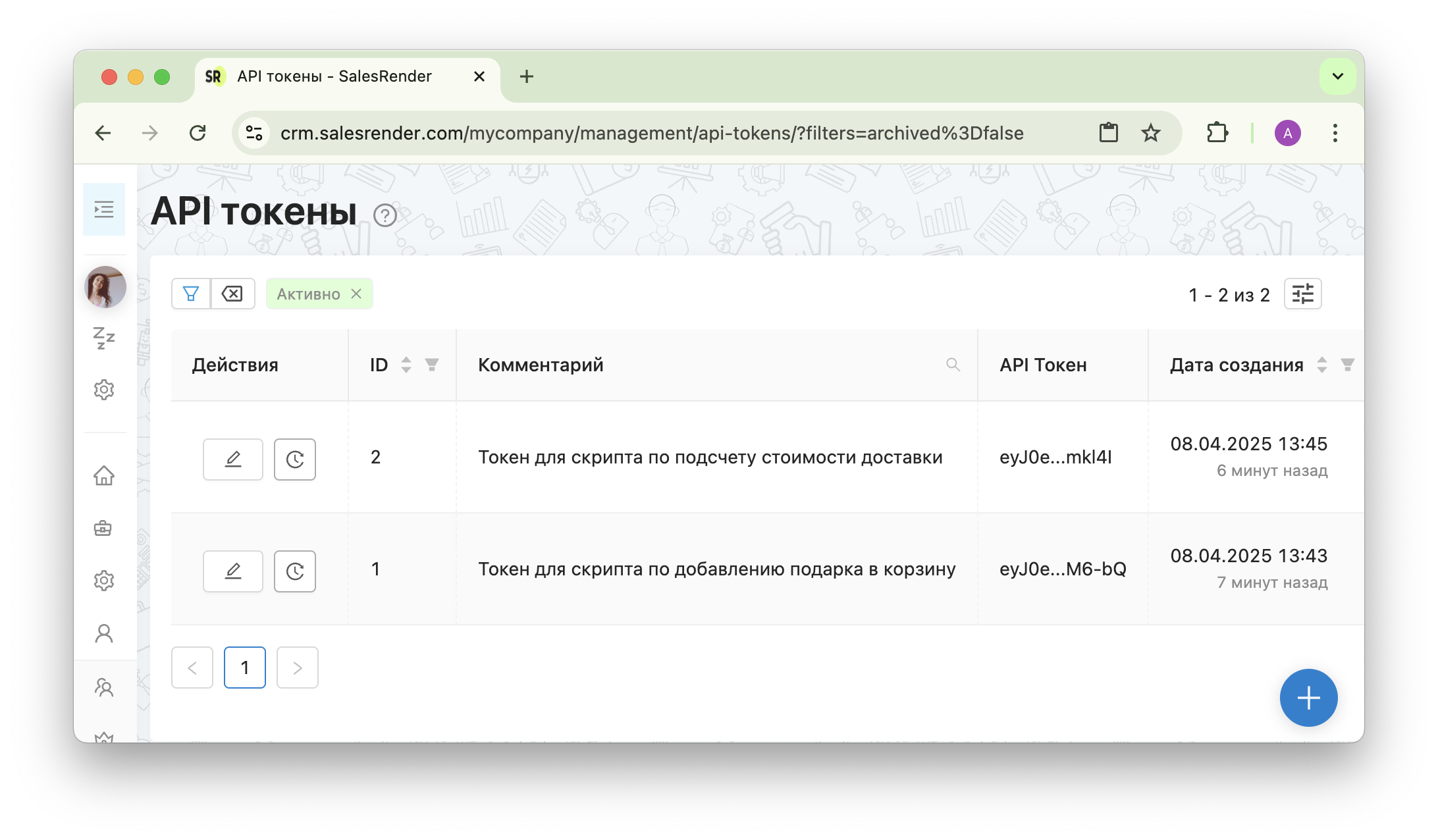Go to previous page arrow
Screen dimensions: 1438x840
pos(192,668)
